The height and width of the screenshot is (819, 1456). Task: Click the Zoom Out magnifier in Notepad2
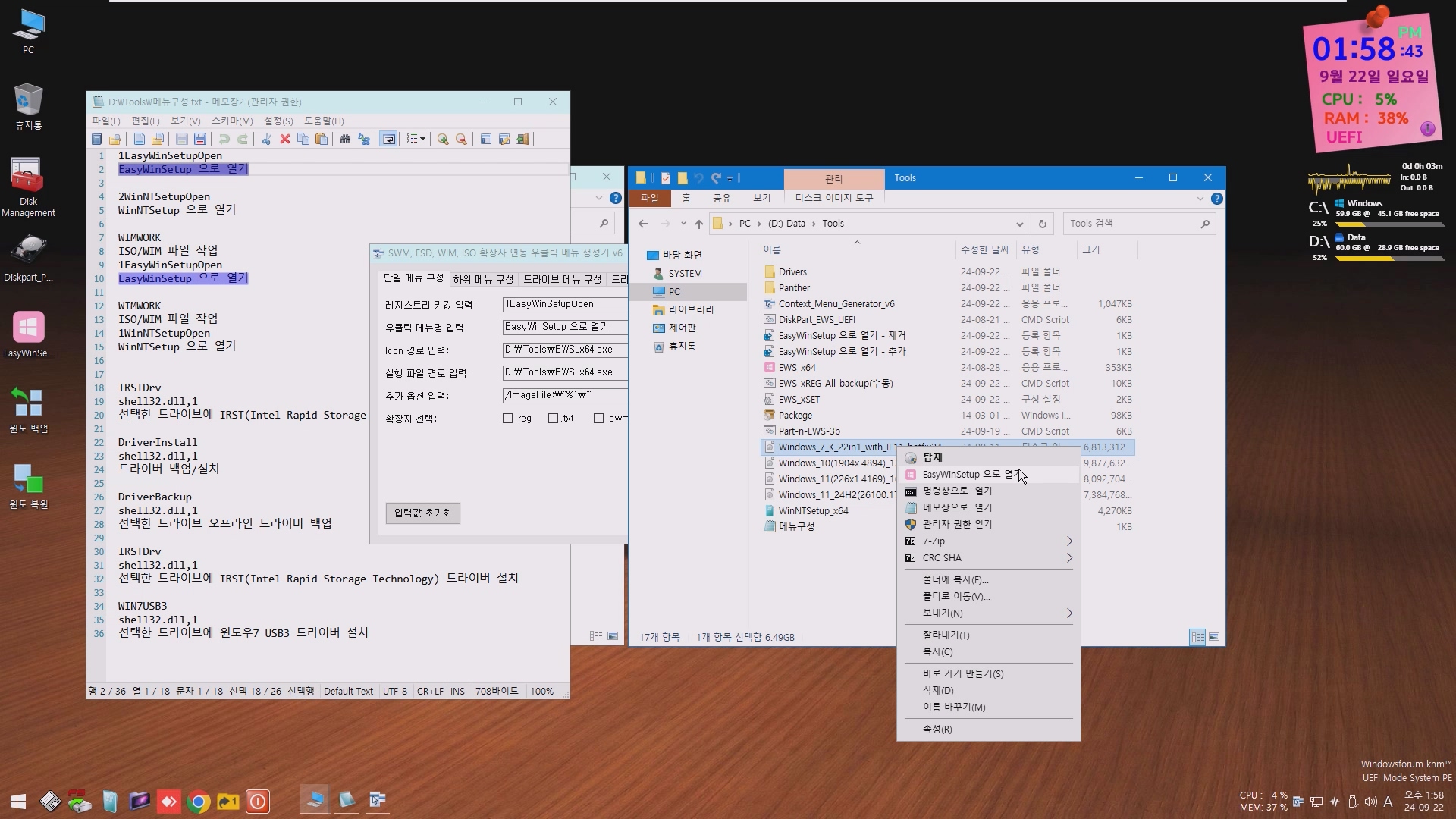click(x=461, y=140)
